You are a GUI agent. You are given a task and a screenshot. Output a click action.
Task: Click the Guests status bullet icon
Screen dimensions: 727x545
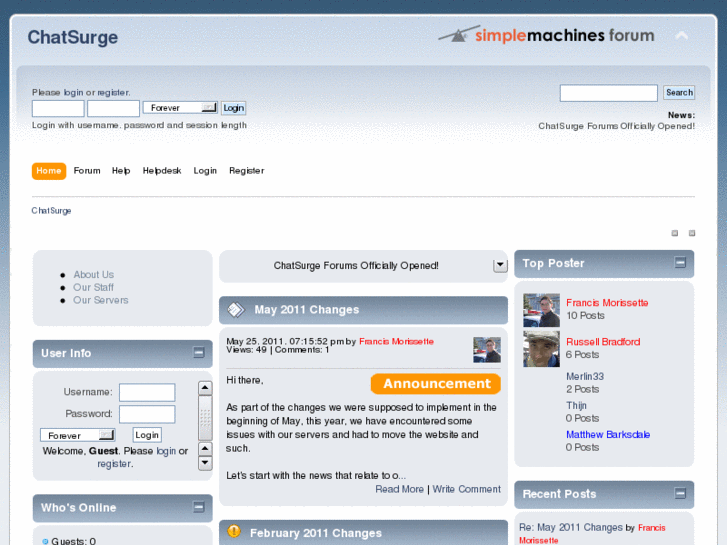pyautogui.click(x=45, y=541)
